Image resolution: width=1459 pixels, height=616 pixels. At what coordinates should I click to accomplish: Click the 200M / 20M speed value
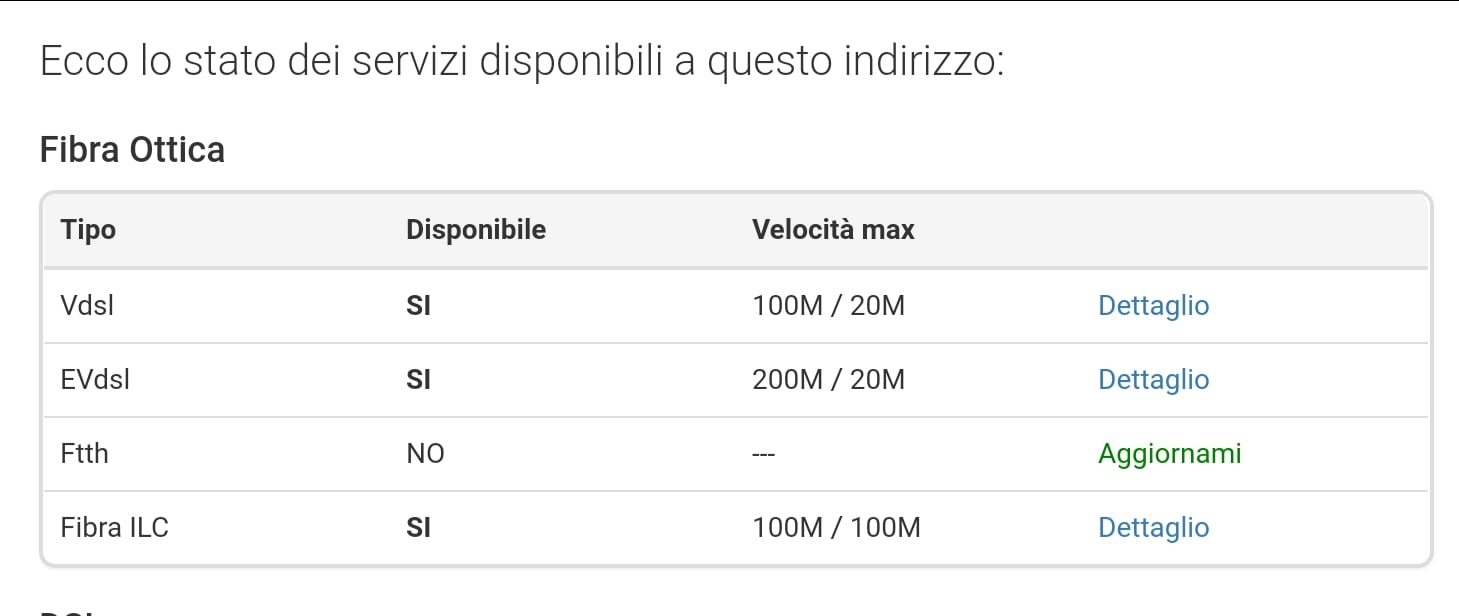coord(828,380)
